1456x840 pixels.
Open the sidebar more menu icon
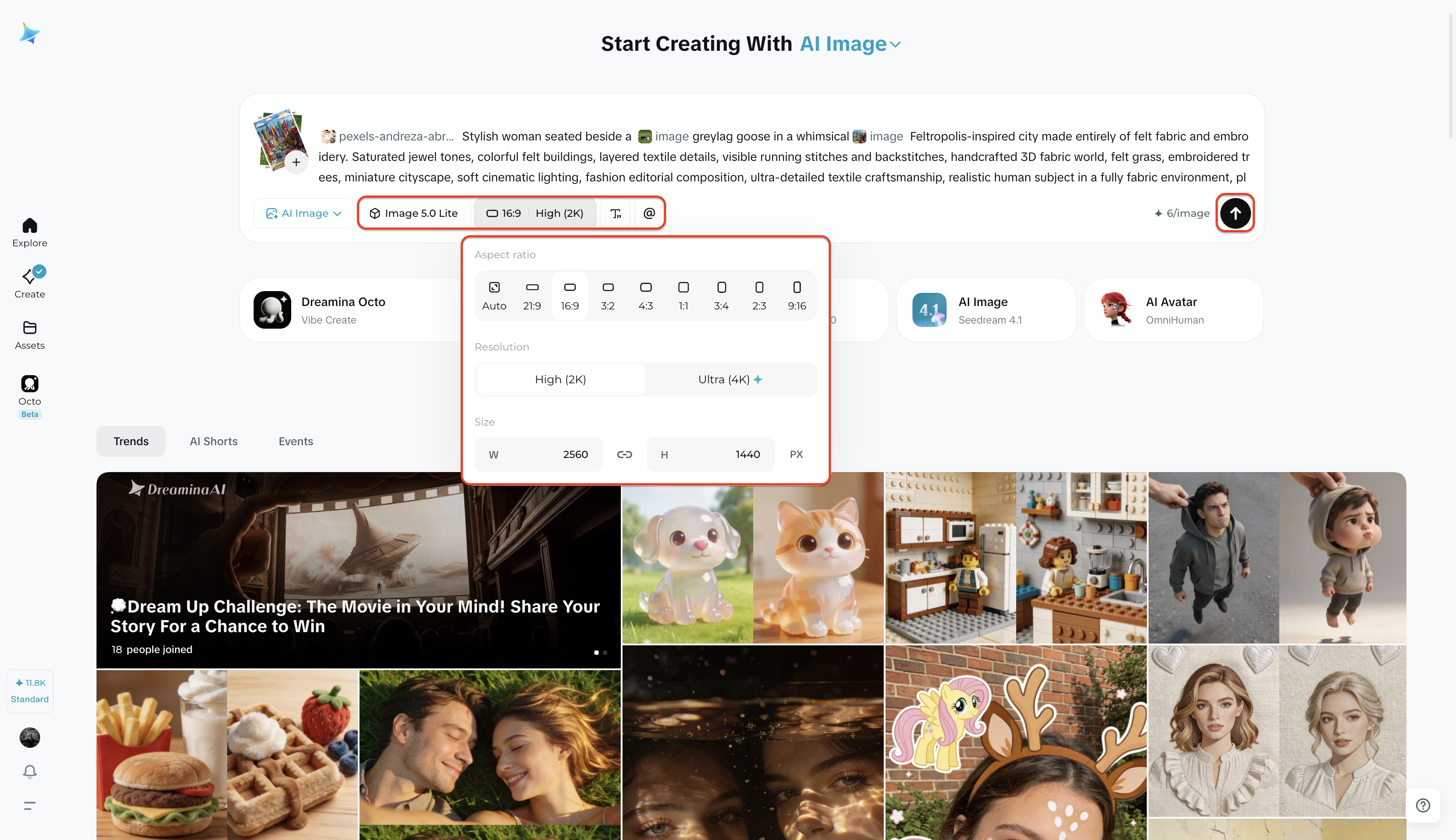coord(29,805)
